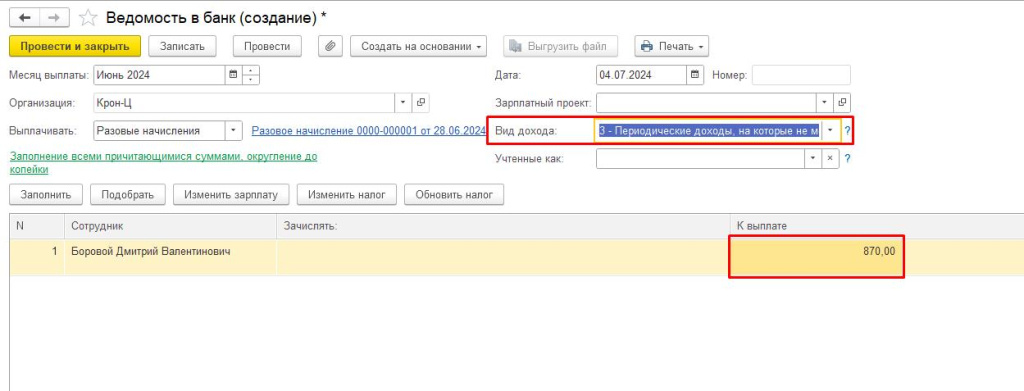Click the 870,00 payout amount cell

pos(816,257)
